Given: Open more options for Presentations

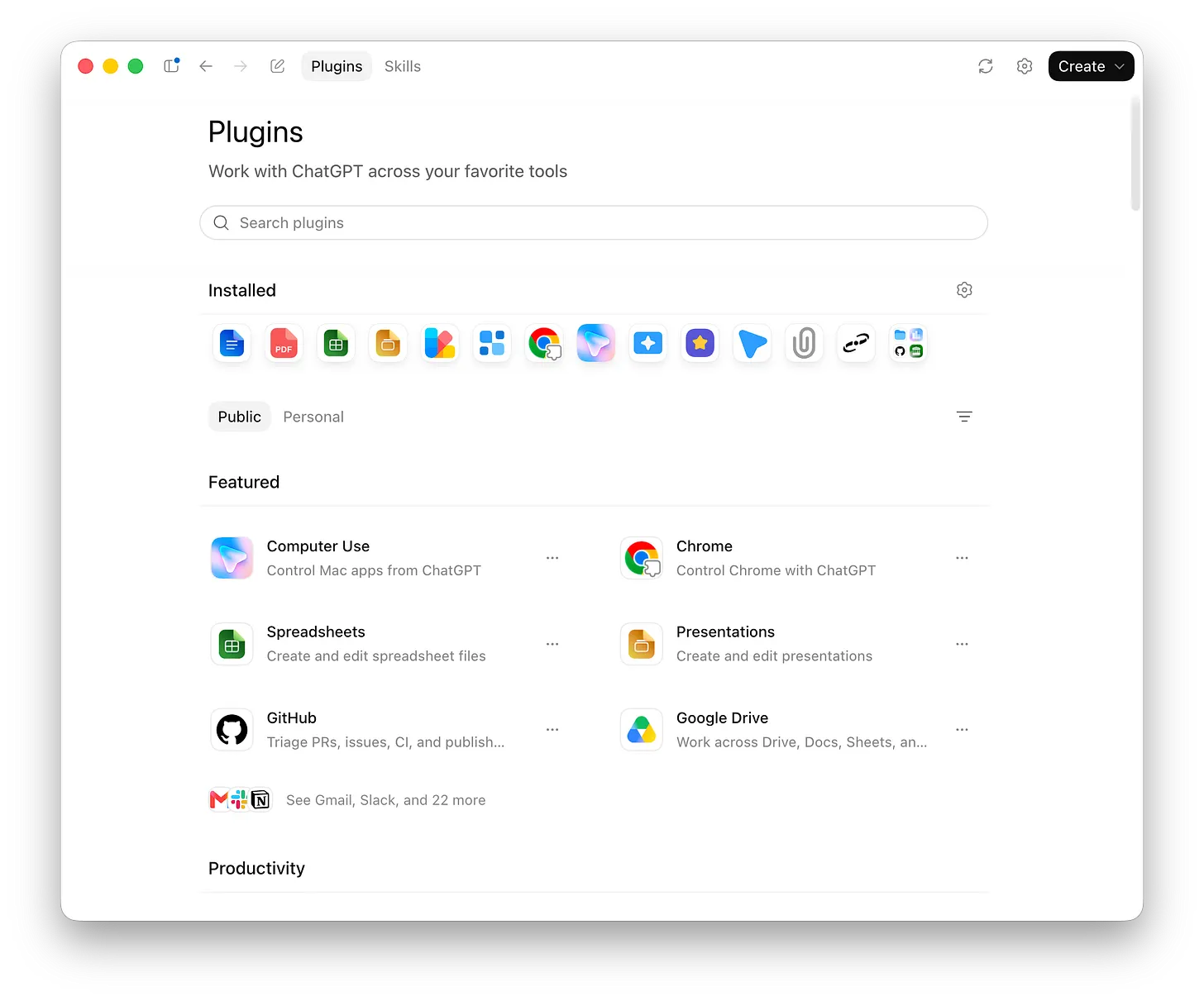Looking at the screenshot, I should coord(962,644).
